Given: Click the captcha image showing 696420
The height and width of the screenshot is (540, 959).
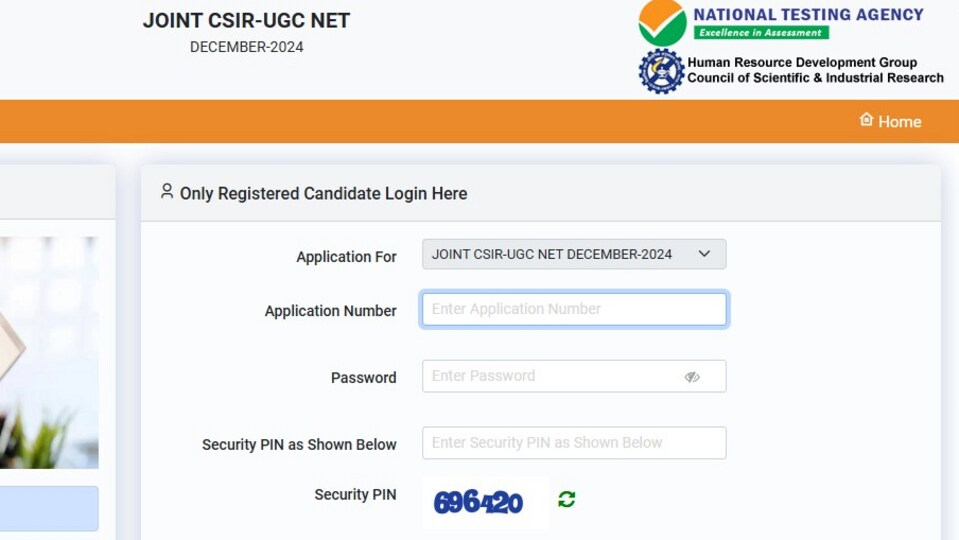Looking at the screenshot, I should point(478,502).
